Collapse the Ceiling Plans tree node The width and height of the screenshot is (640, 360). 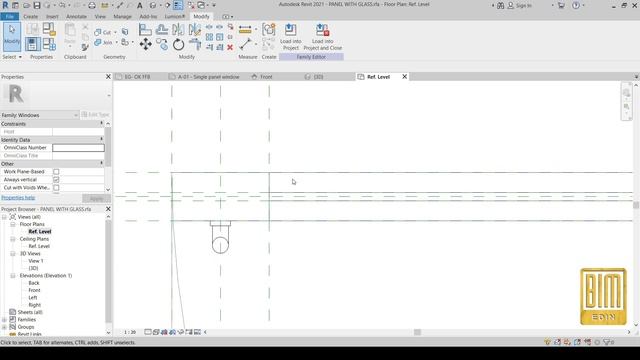[13, 239]
